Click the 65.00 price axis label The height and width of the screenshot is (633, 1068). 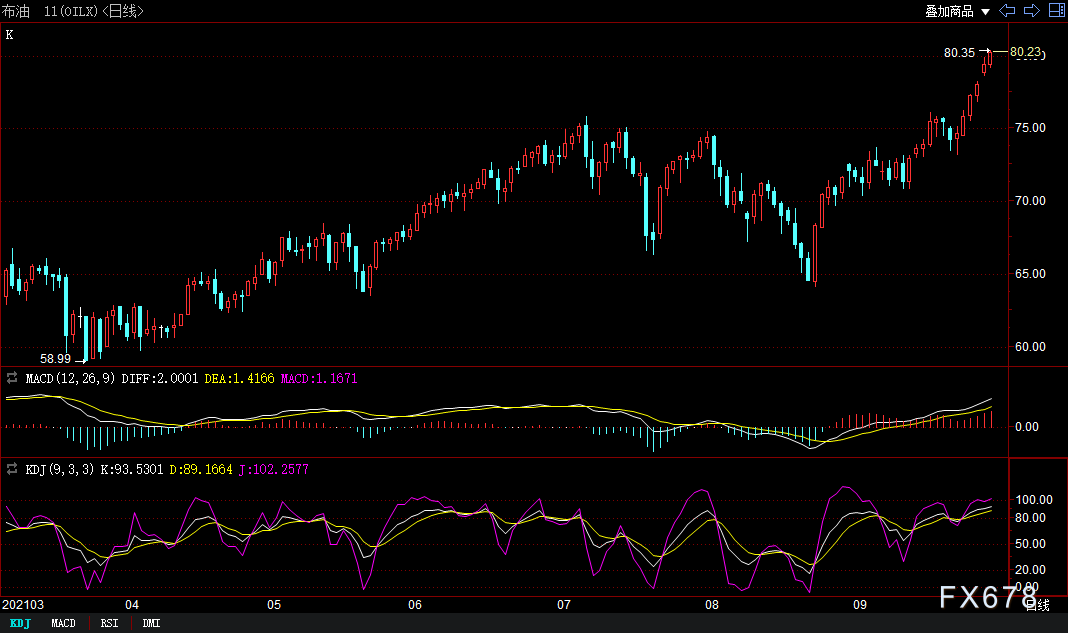1031,274
